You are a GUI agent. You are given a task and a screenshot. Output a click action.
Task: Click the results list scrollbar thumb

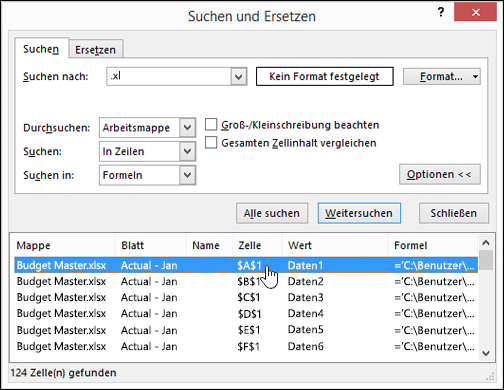pyautogui.click(x=486, y=260)
